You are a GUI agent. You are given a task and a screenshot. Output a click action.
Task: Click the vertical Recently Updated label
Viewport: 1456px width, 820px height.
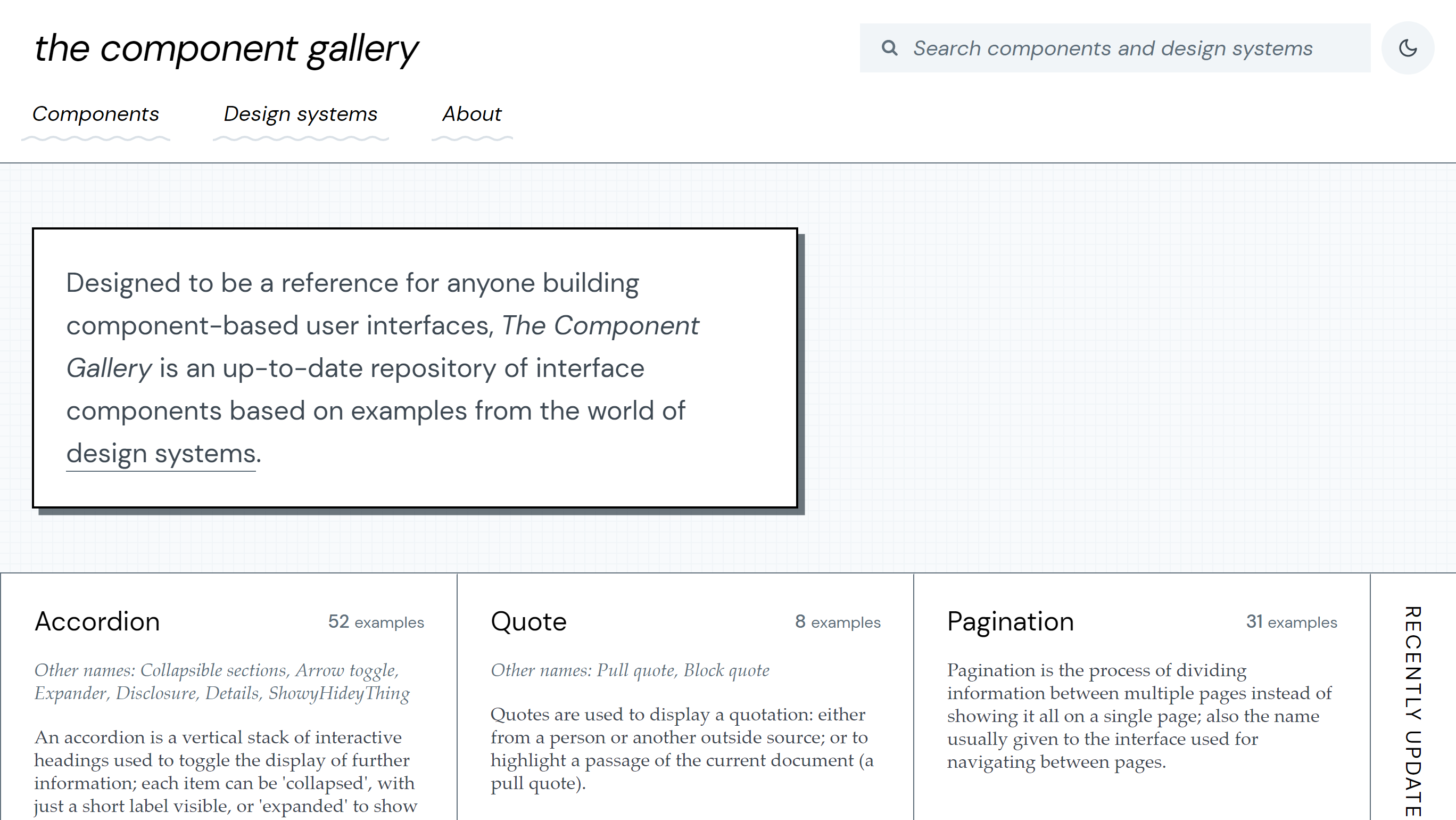click(1412, 710)
